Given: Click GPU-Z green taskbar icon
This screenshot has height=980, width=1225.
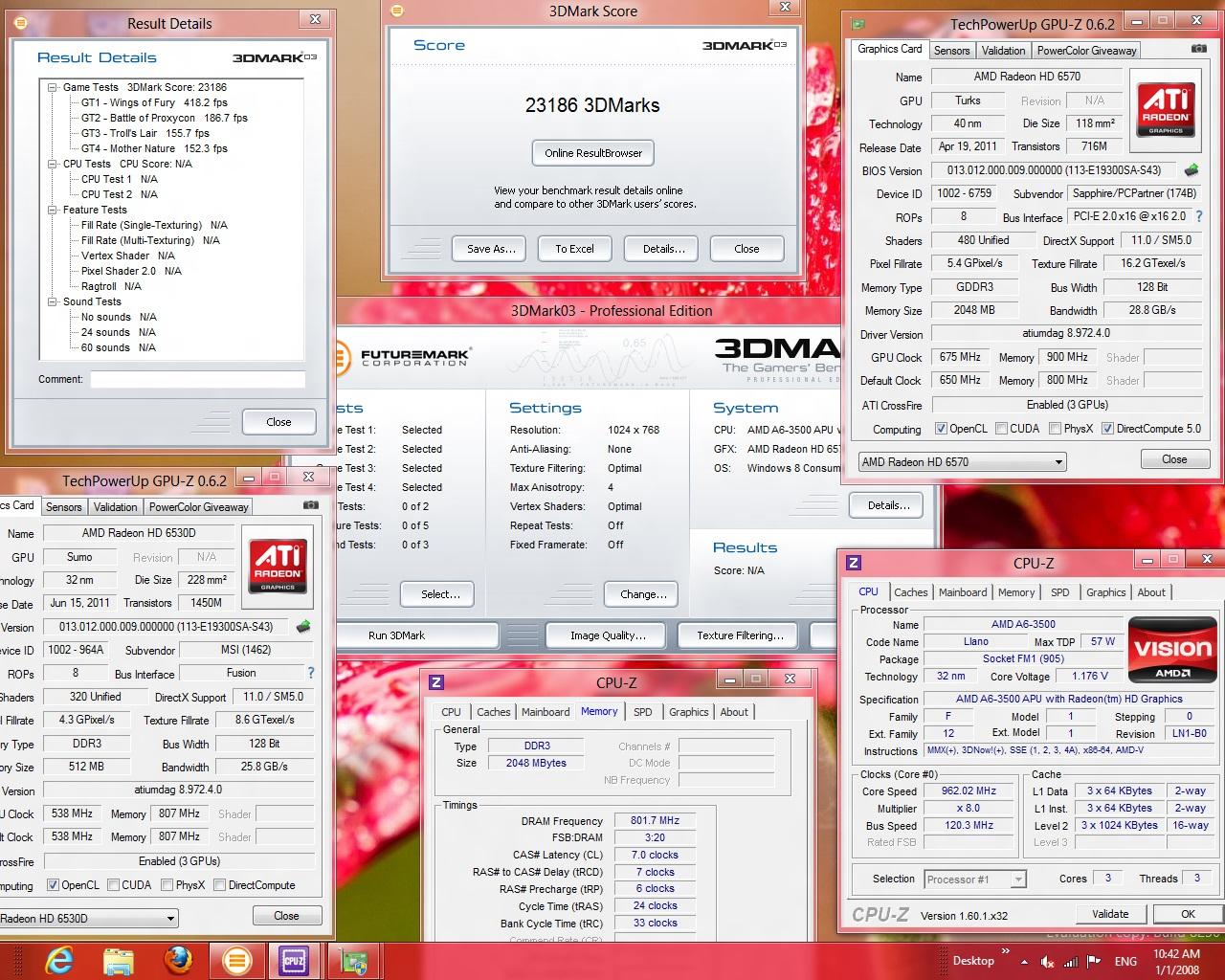Looking at the screenshot, I should (x=353, y=960).
